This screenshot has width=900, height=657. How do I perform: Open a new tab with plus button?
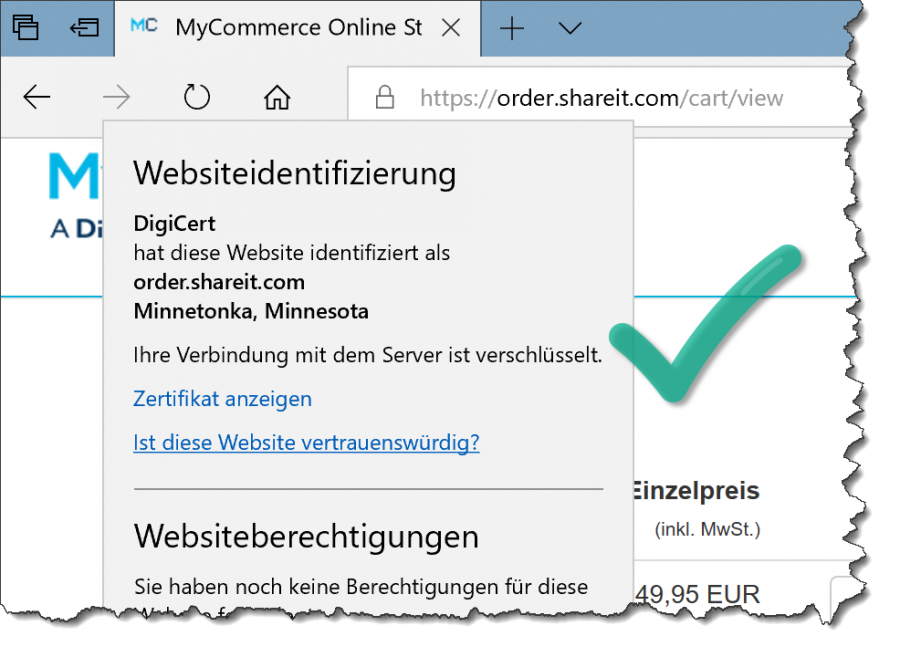[512, 28]
